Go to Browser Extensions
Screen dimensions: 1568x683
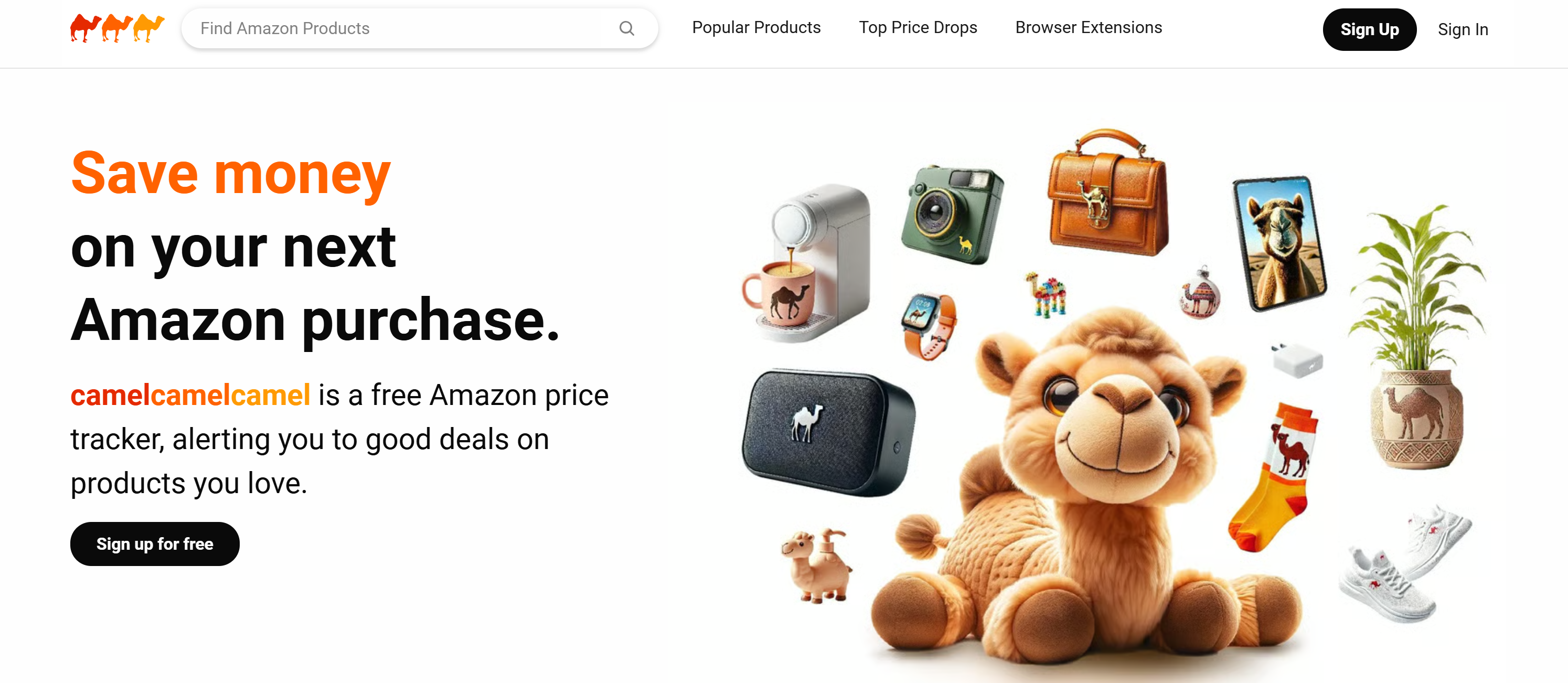1089,27
